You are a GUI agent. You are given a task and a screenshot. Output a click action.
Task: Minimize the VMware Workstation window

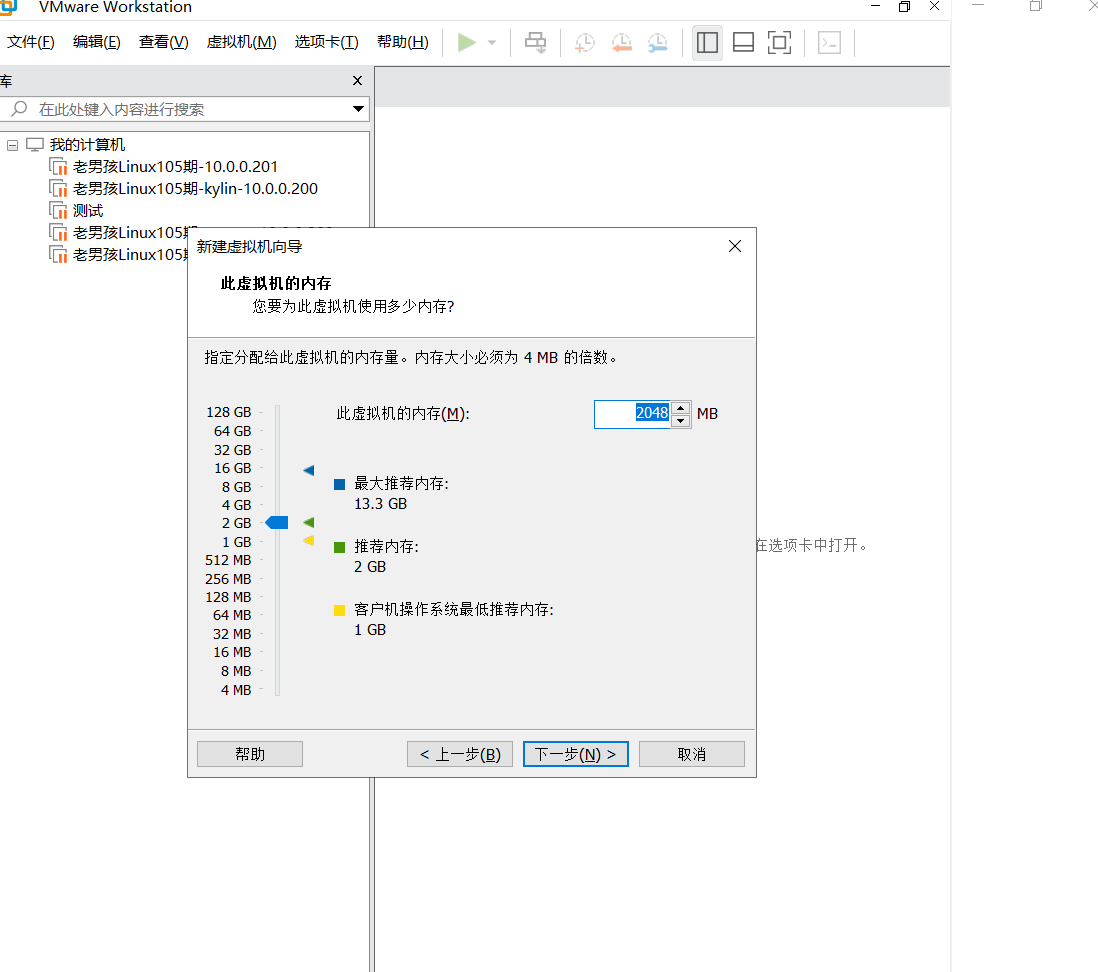pyautogui.click(x=875, y=6)
